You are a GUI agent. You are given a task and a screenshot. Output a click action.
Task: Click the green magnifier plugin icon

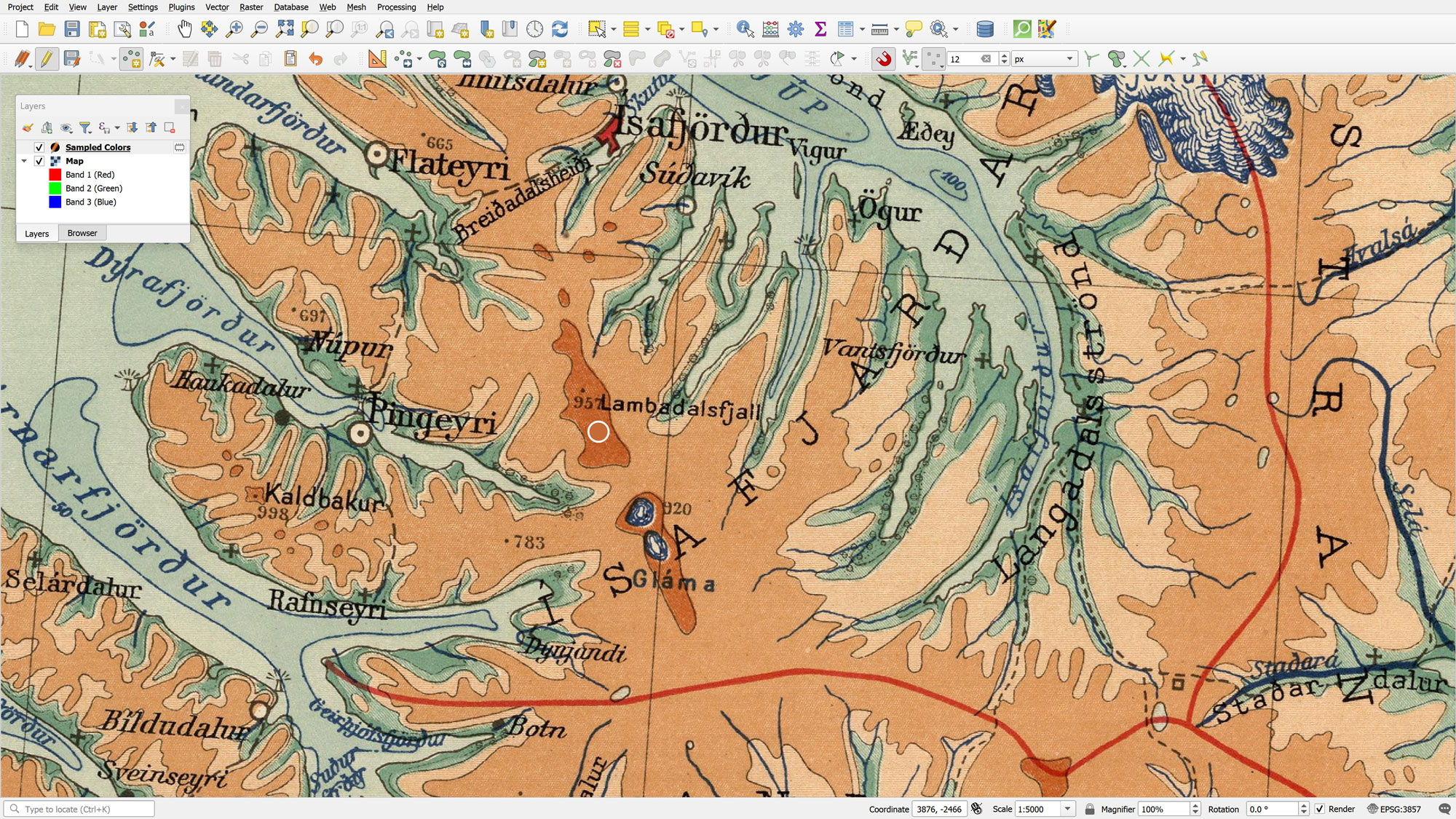coord(1022,29)
